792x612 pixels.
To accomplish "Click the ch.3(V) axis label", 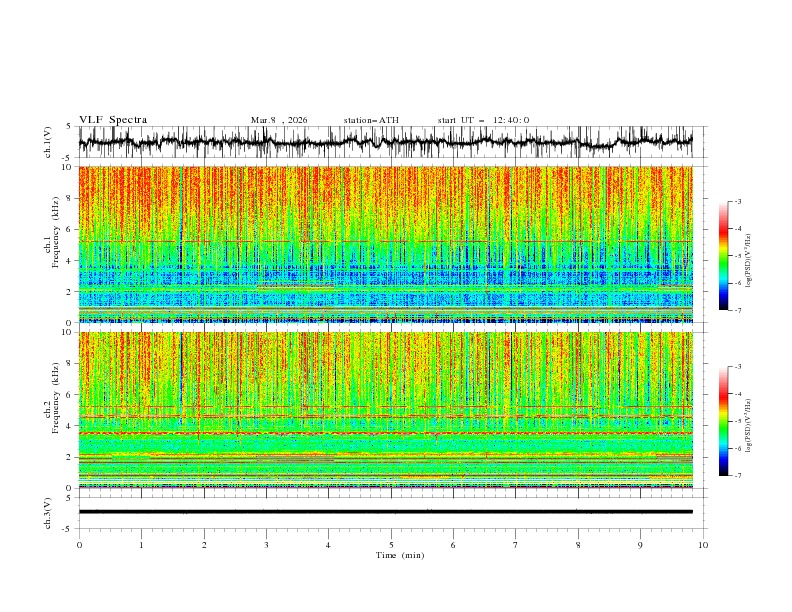I will [48, 513].
